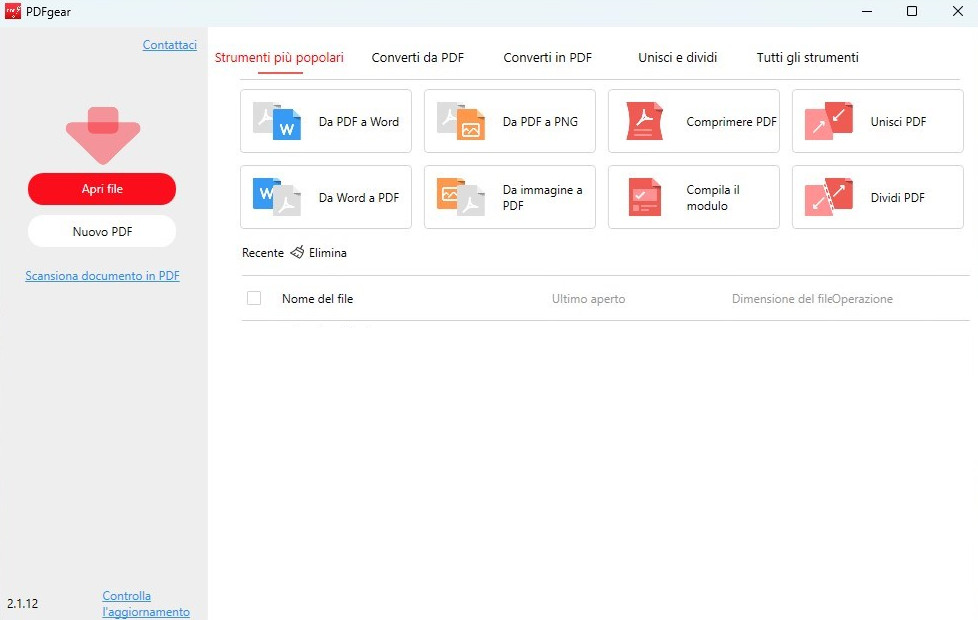The image size is (978, 620).
Task: Open the Contattaci link
Action: pos(169,44)
